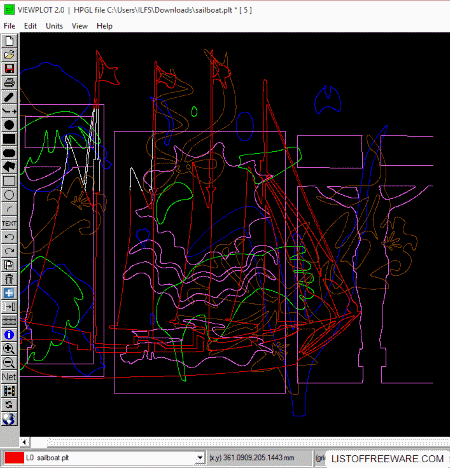Open the Units menu
Image resolution: width=450 pixels, height=468 pixels.
pyautogui.click(x=54, y=26)
